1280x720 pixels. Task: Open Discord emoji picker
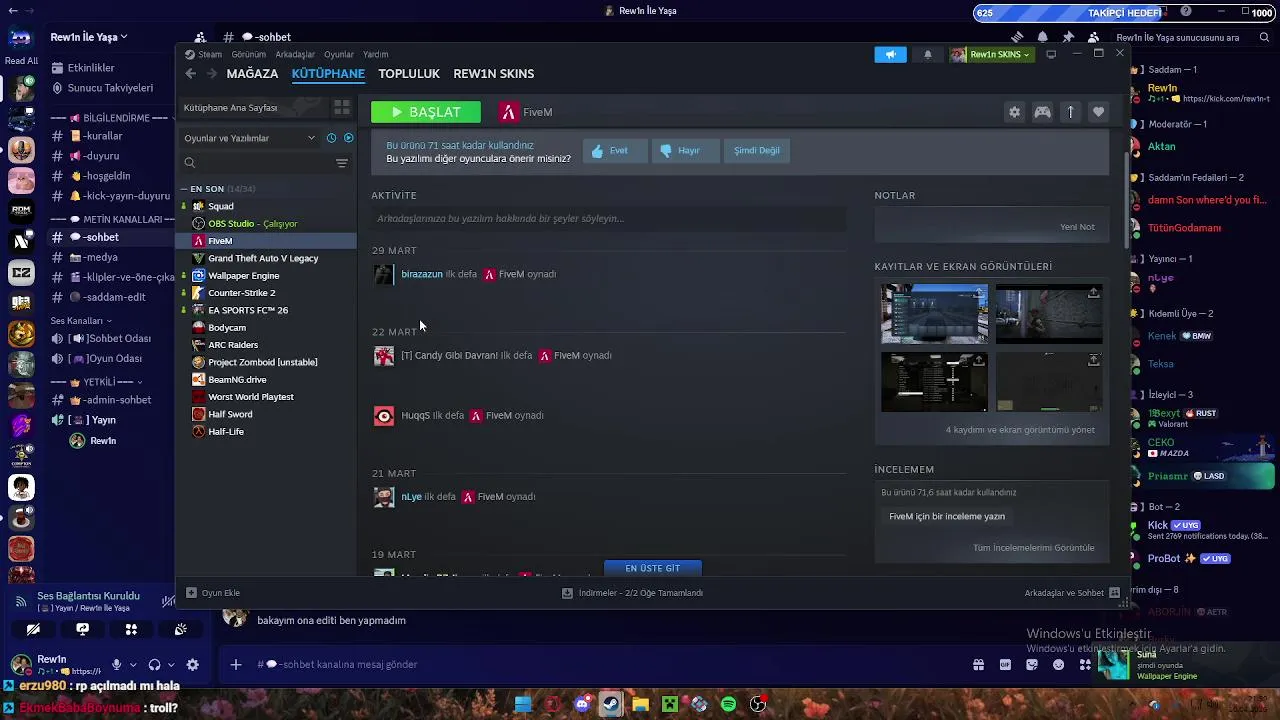[1059, 665]
